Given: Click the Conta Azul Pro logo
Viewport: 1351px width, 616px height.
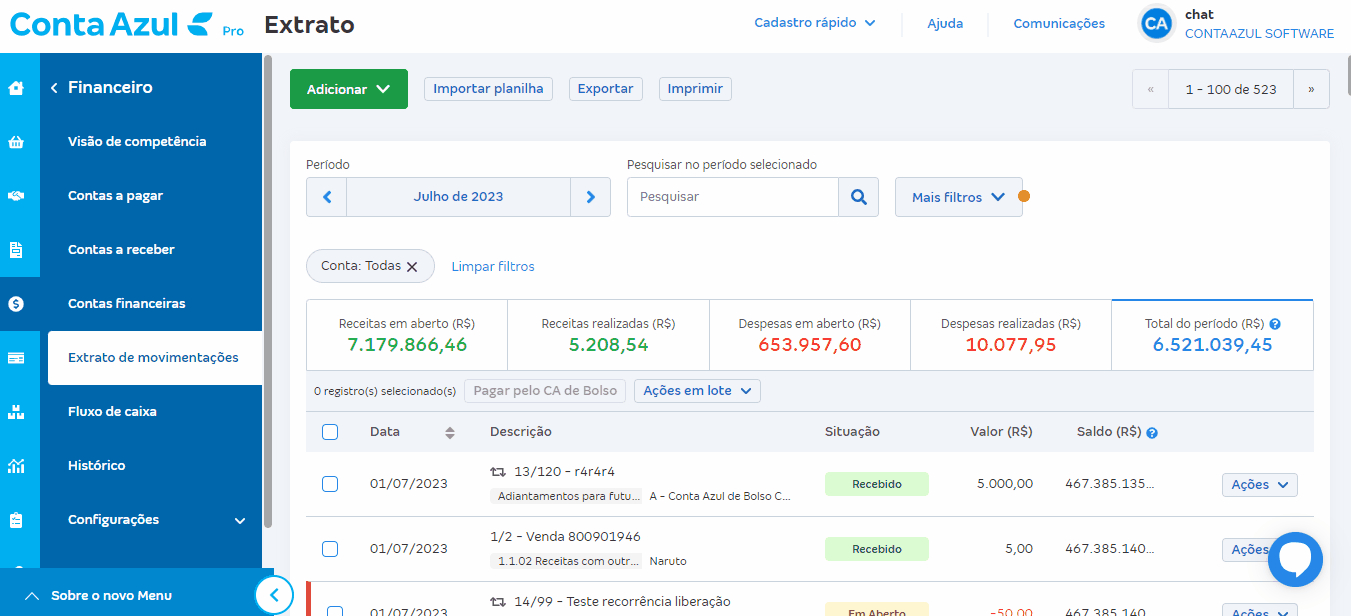Looking at the screenshot, I should point(127,24).
